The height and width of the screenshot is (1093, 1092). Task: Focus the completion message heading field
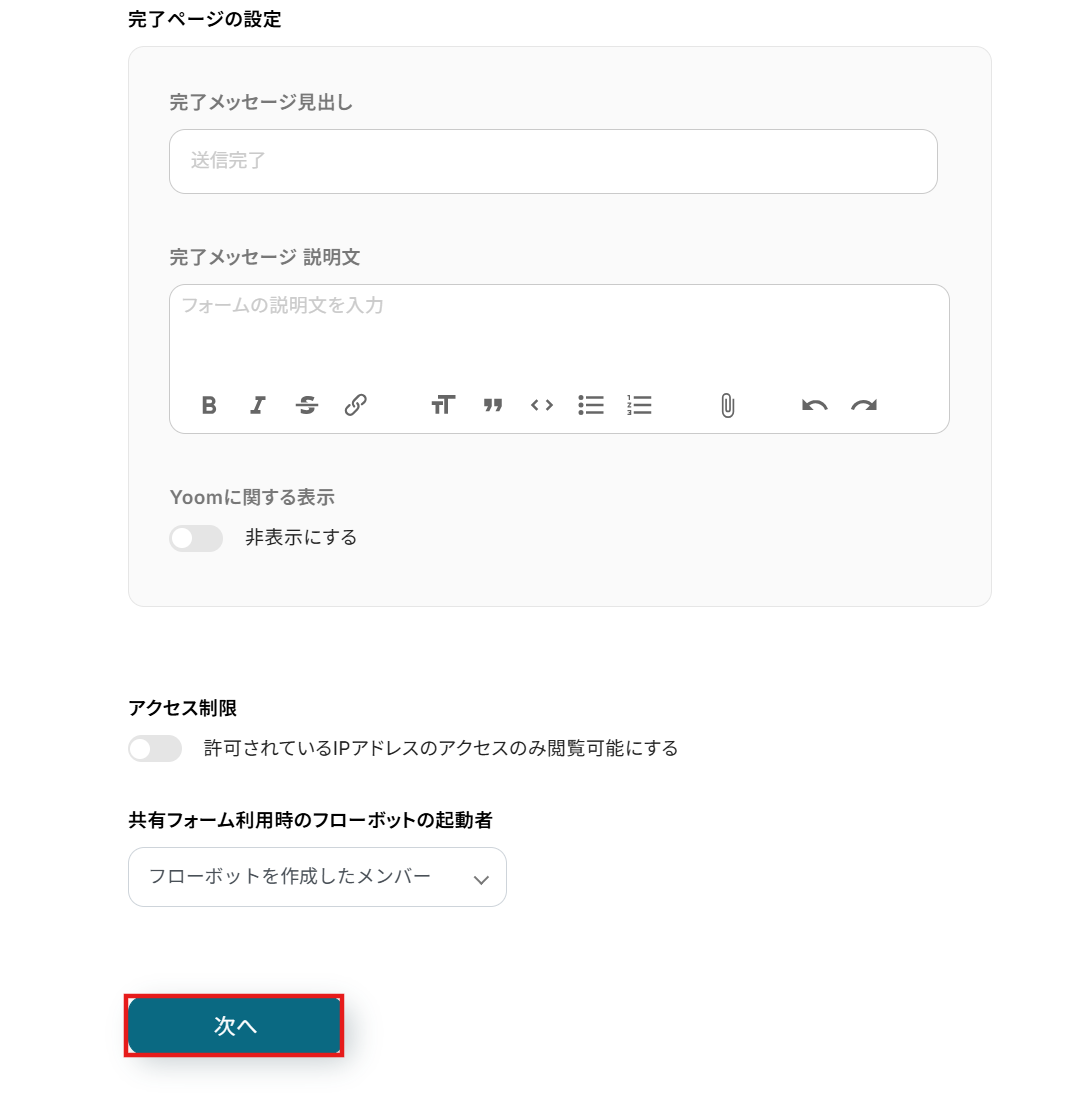pyautogui.click(x=553, y=161)
